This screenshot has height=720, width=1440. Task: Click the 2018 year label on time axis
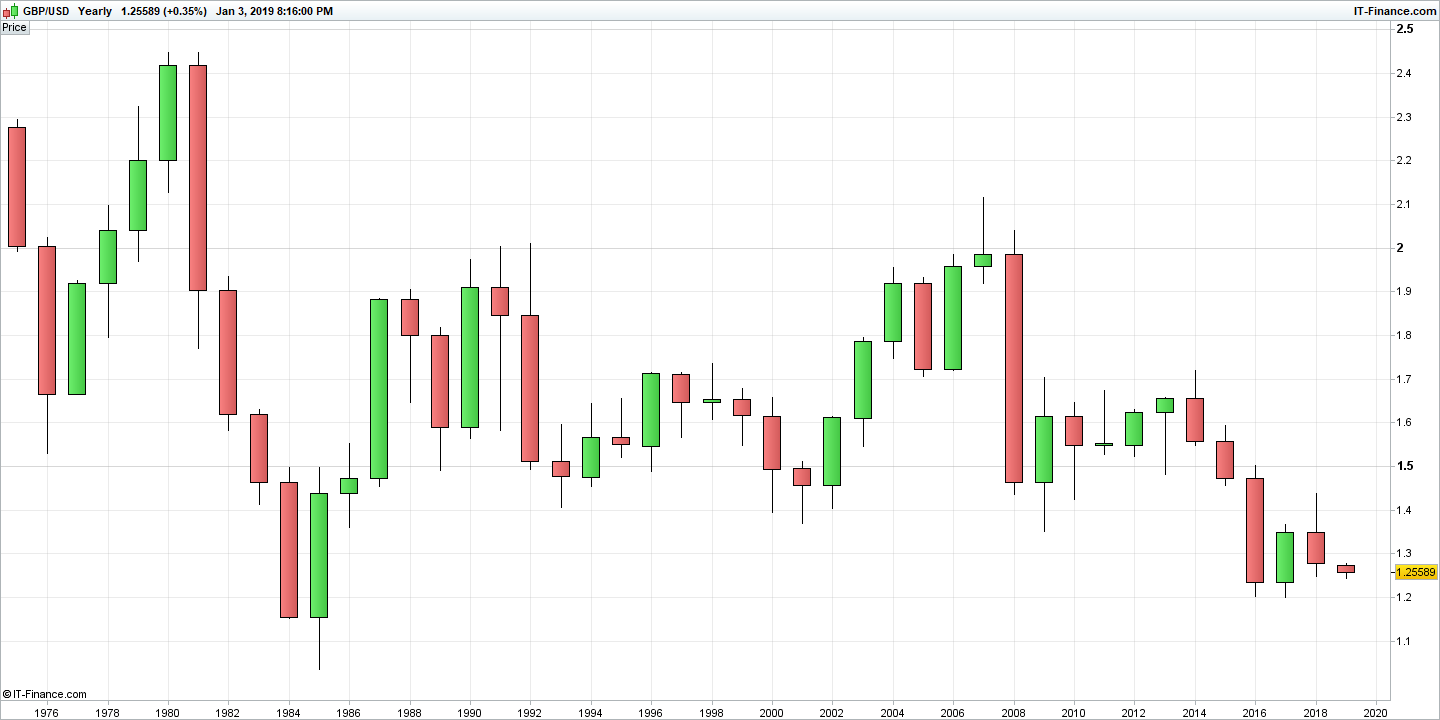(x=1315, y=713)
